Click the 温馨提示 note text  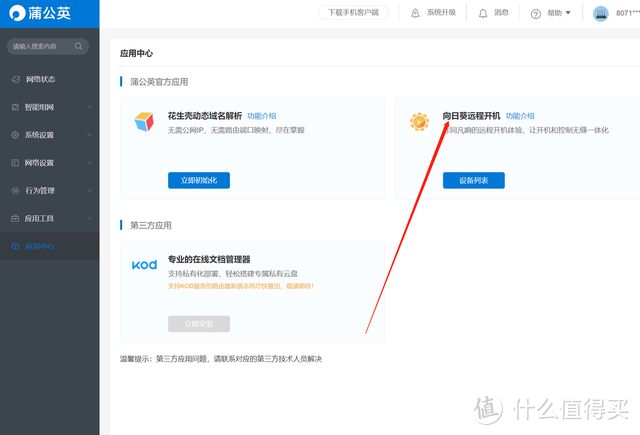point(221,359)
